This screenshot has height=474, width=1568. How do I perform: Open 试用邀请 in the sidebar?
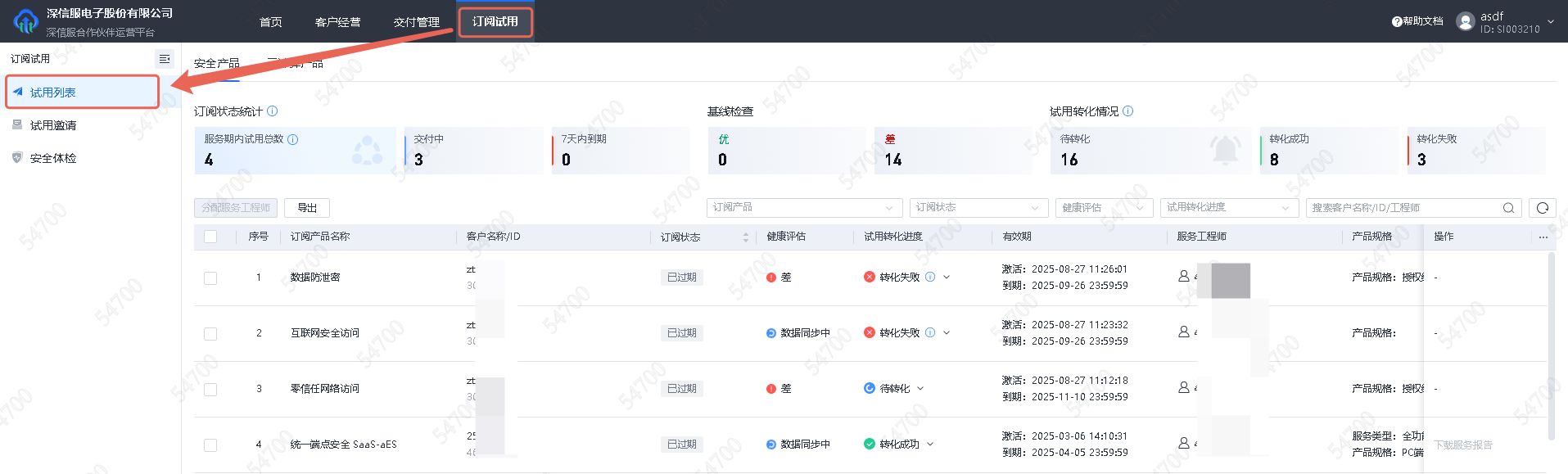[x=53, y=125]
